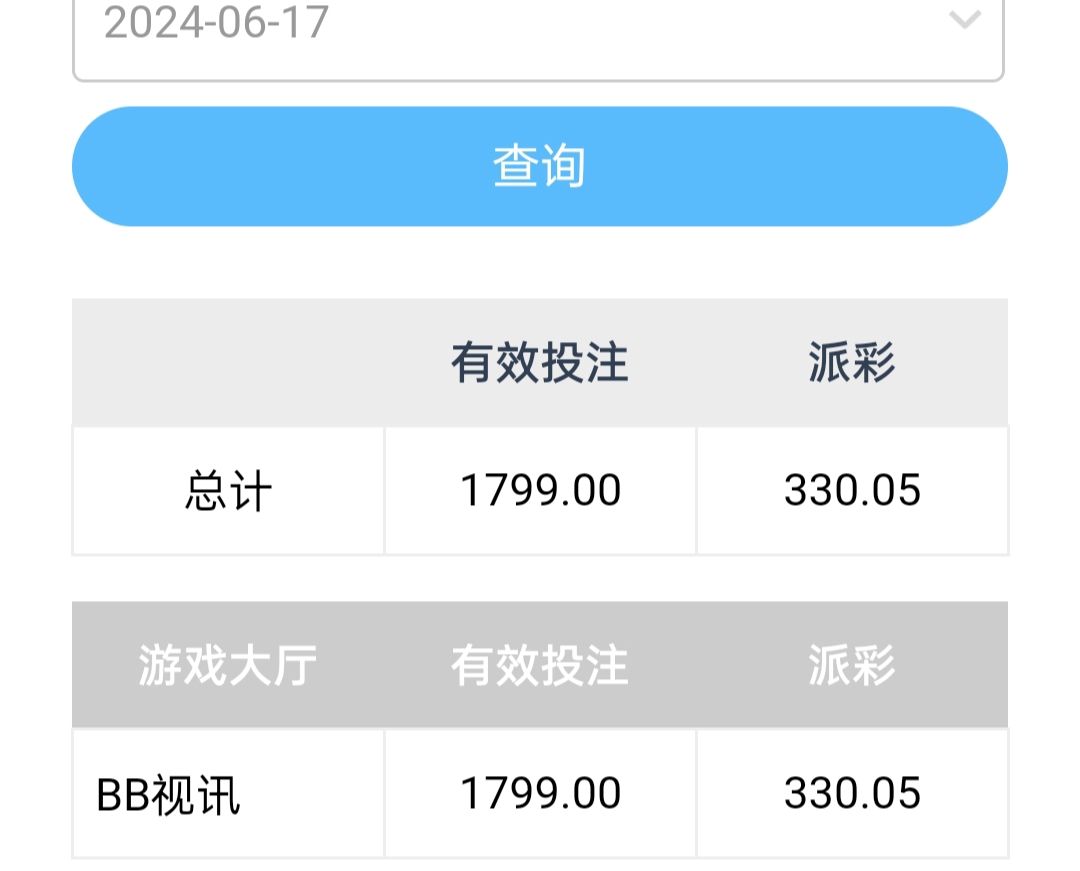The width and height of the screenshot is (1080, 871).
Task: Click the blank header cell above 总计
Action: click(x=228, y=363)
